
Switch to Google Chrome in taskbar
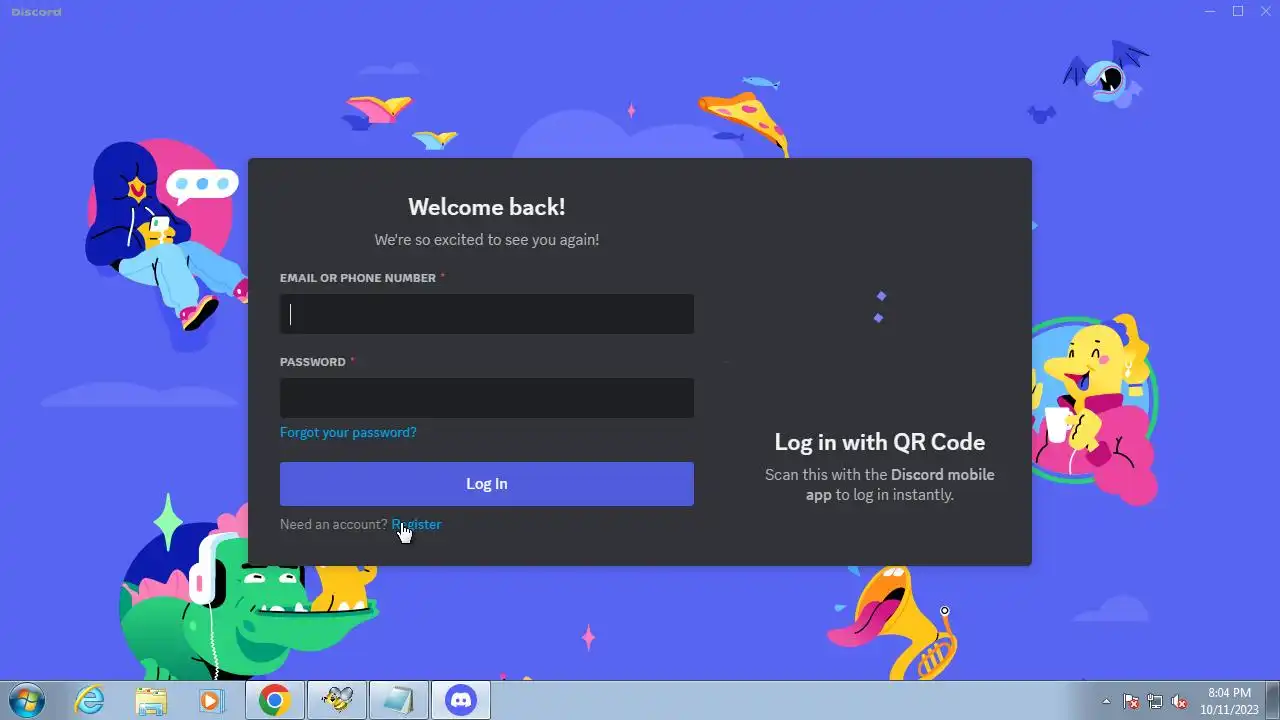pos(275,700)
